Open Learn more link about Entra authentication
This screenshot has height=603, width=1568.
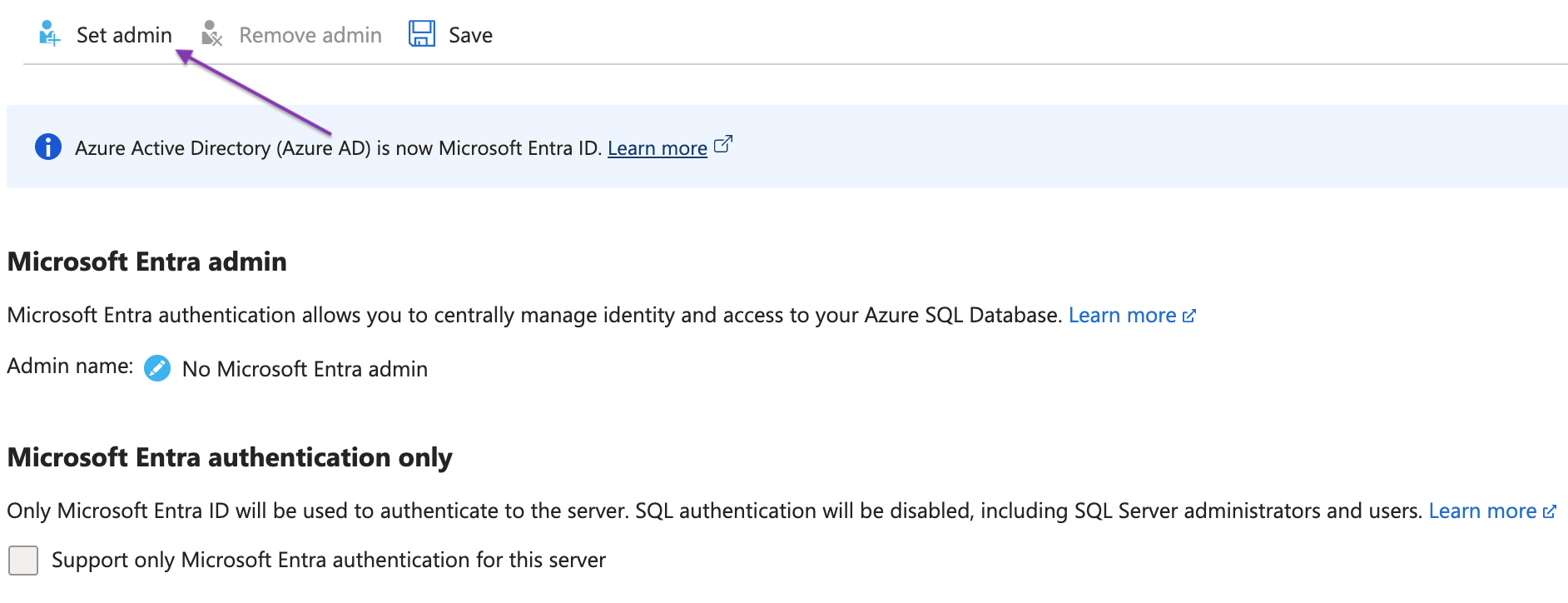click(x=1121, y=316)
